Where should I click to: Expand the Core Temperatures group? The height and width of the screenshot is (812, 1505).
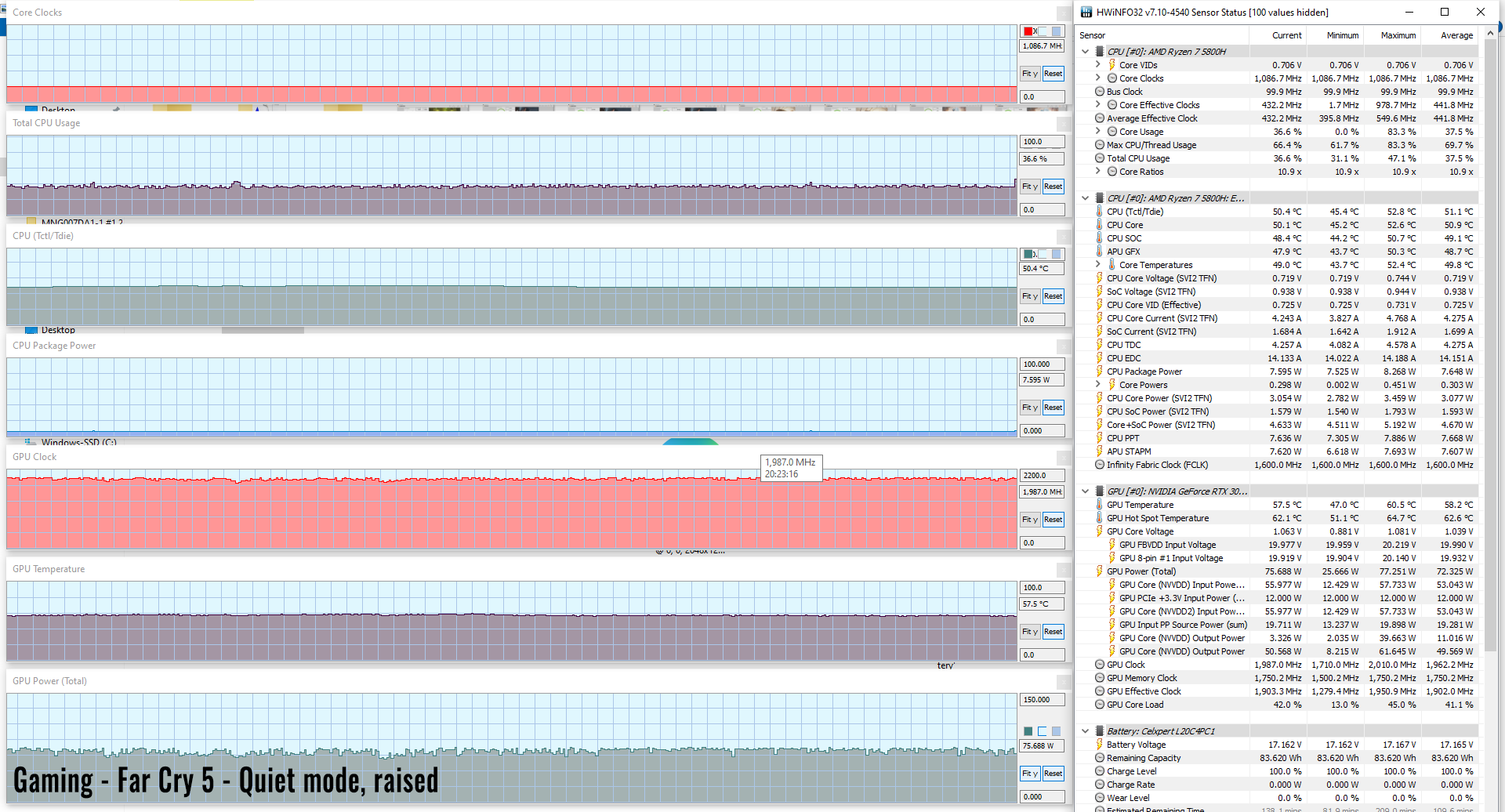coord(1097,265)
